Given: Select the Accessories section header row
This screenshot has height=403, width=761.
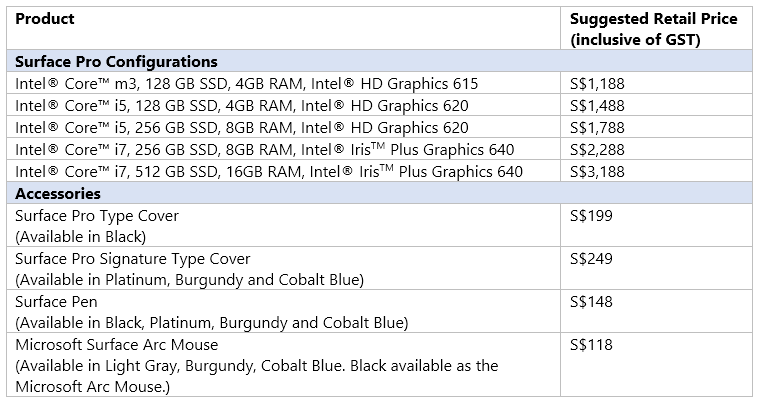Looking at the screenshot, I should tap(380, 193).
